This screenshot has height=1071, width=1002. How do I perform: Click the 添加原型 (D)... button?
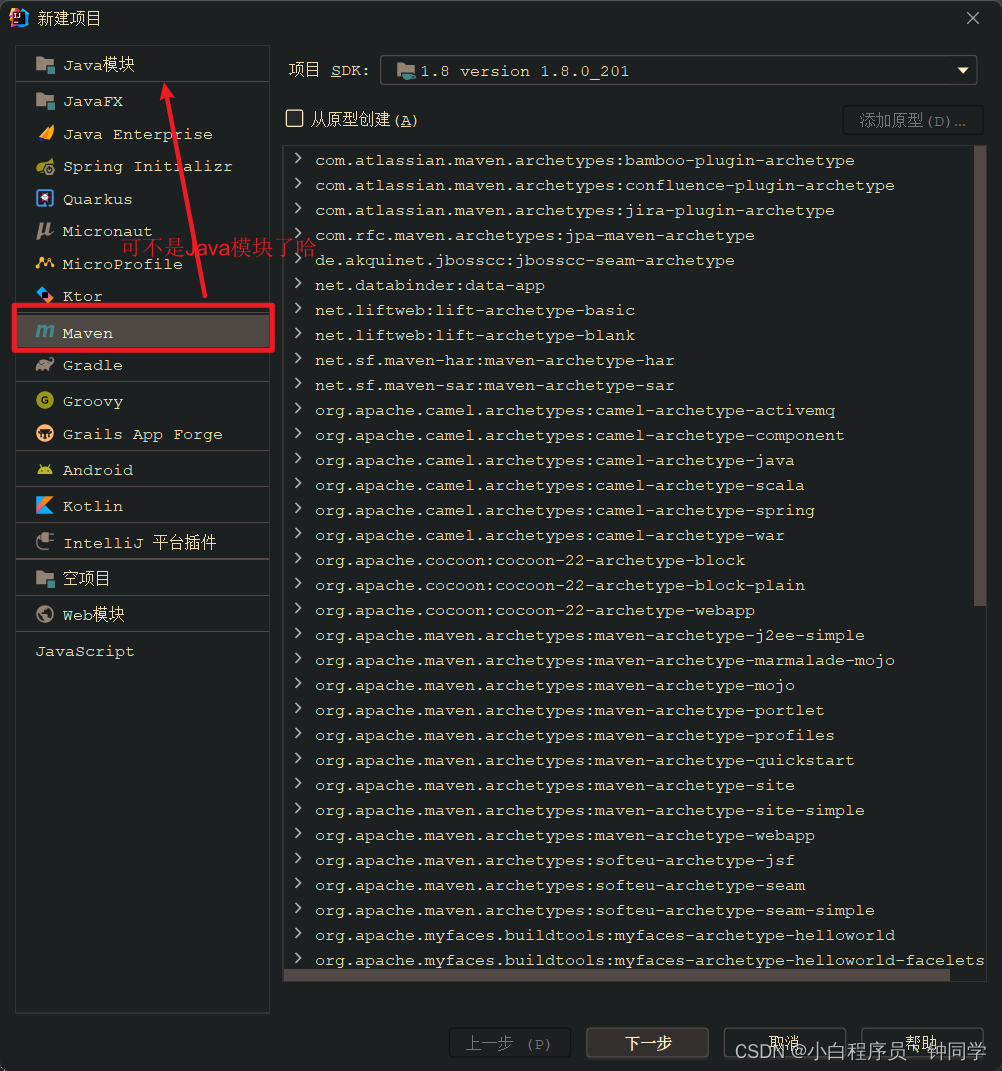(x=913, y=121)
